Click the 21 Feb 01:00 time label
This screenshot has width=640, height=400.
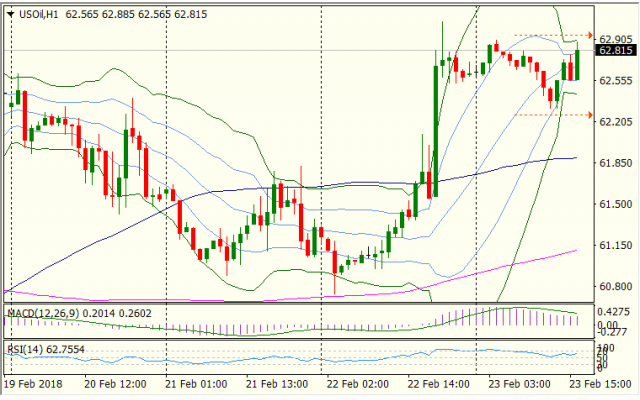point(196,384)
